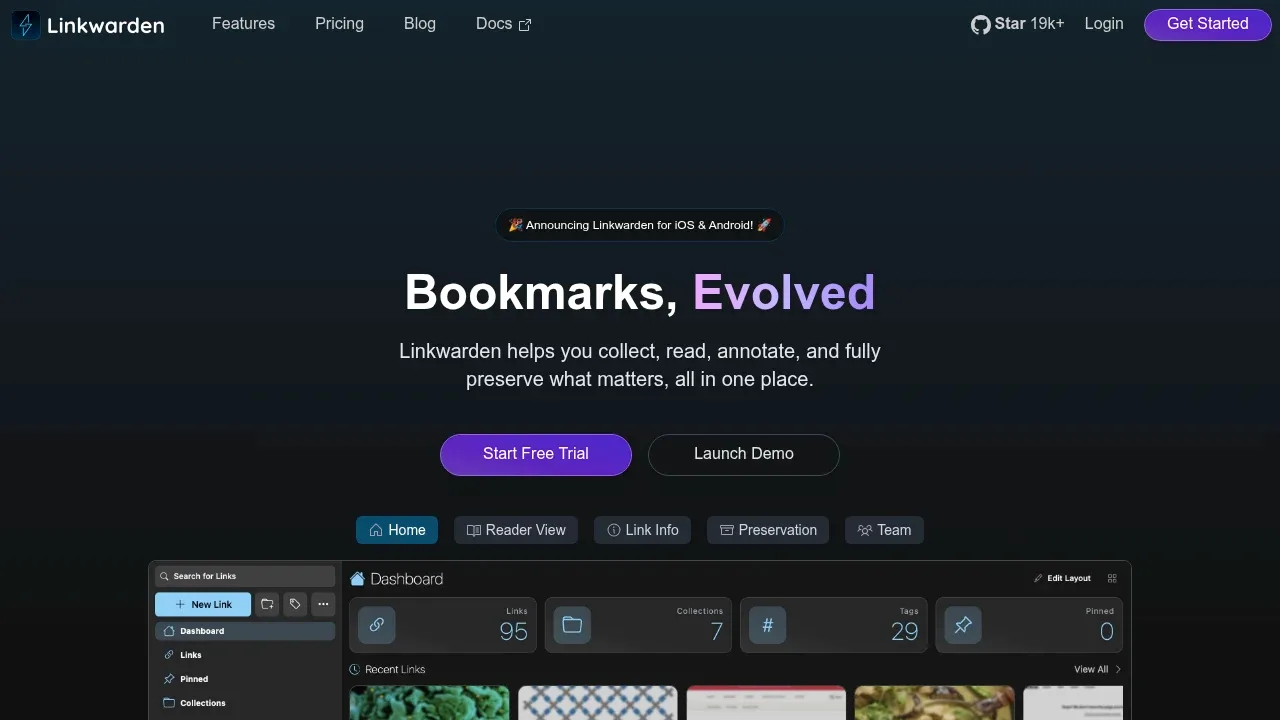Open Blog in the top navigation
1280x720 pixels.
[420, 24]
